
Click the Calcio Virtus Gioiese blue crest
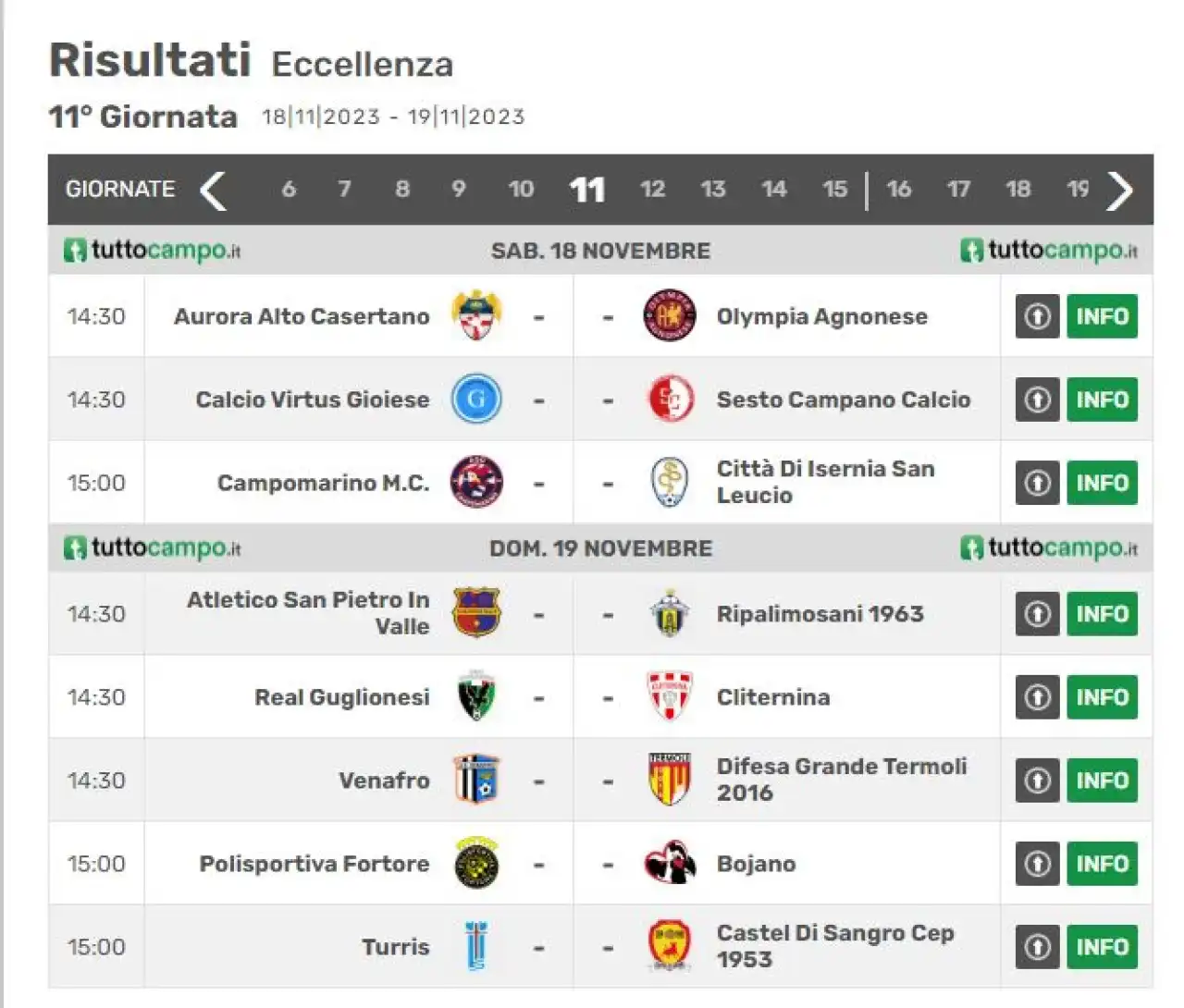click(x=476, y=399)
